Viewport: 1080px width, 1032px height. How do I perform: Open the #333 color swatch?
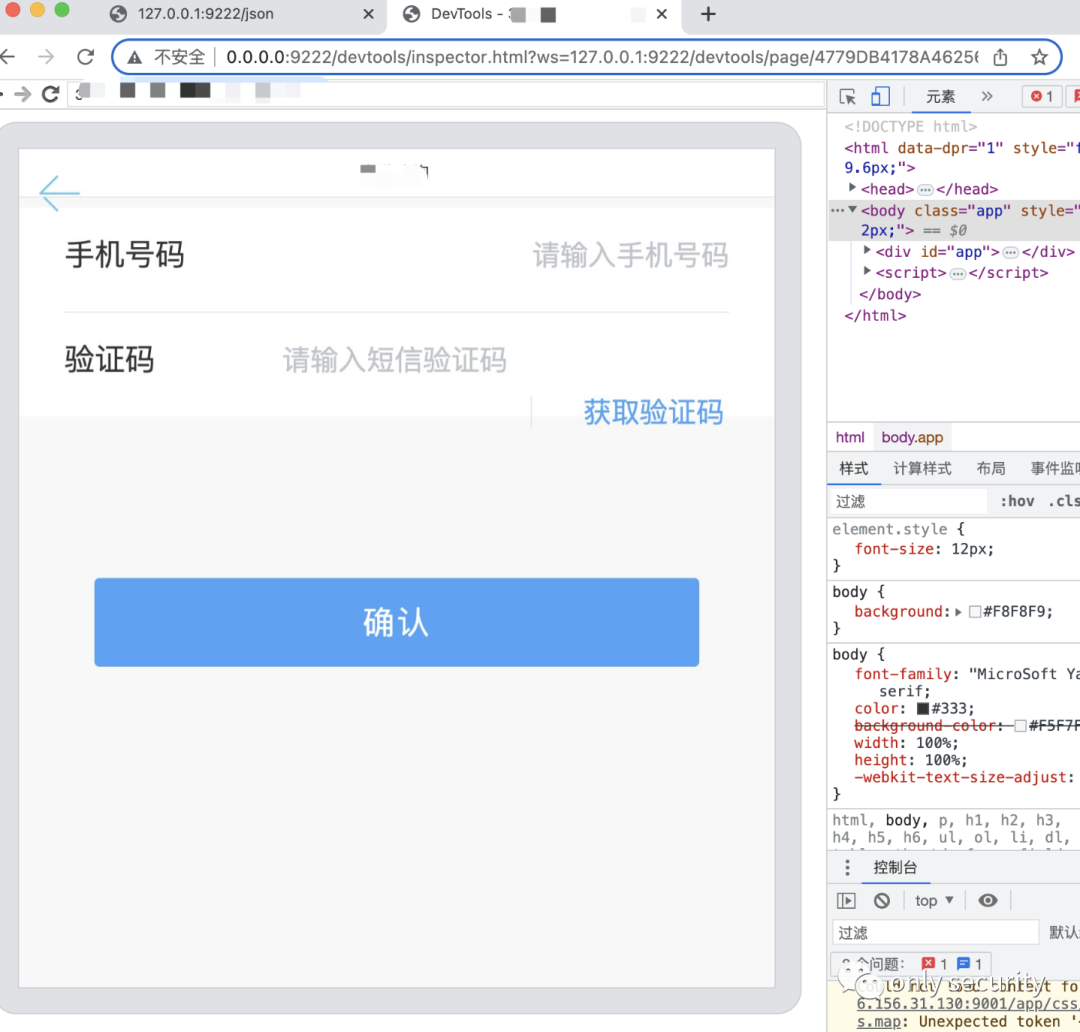point(923,709)
